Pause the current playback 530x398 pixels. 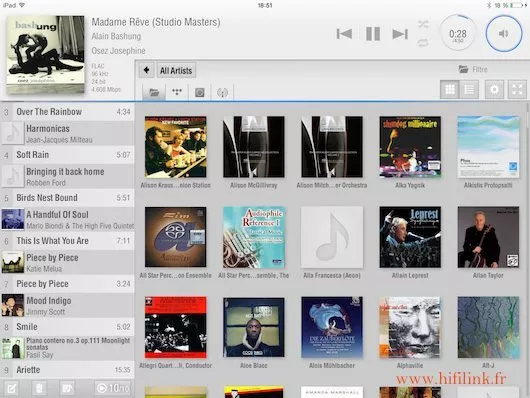click(x=373, y=34)
